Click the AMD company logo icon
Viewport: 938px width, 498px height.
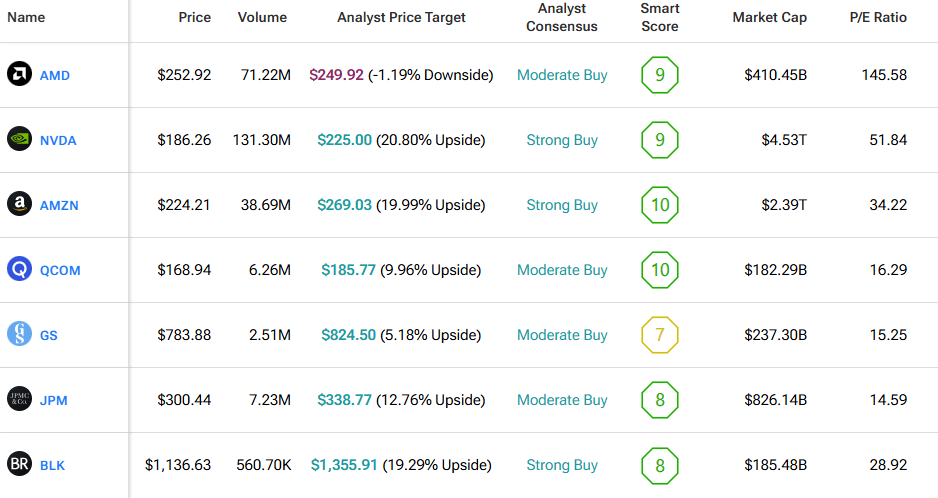click(19, 75)
